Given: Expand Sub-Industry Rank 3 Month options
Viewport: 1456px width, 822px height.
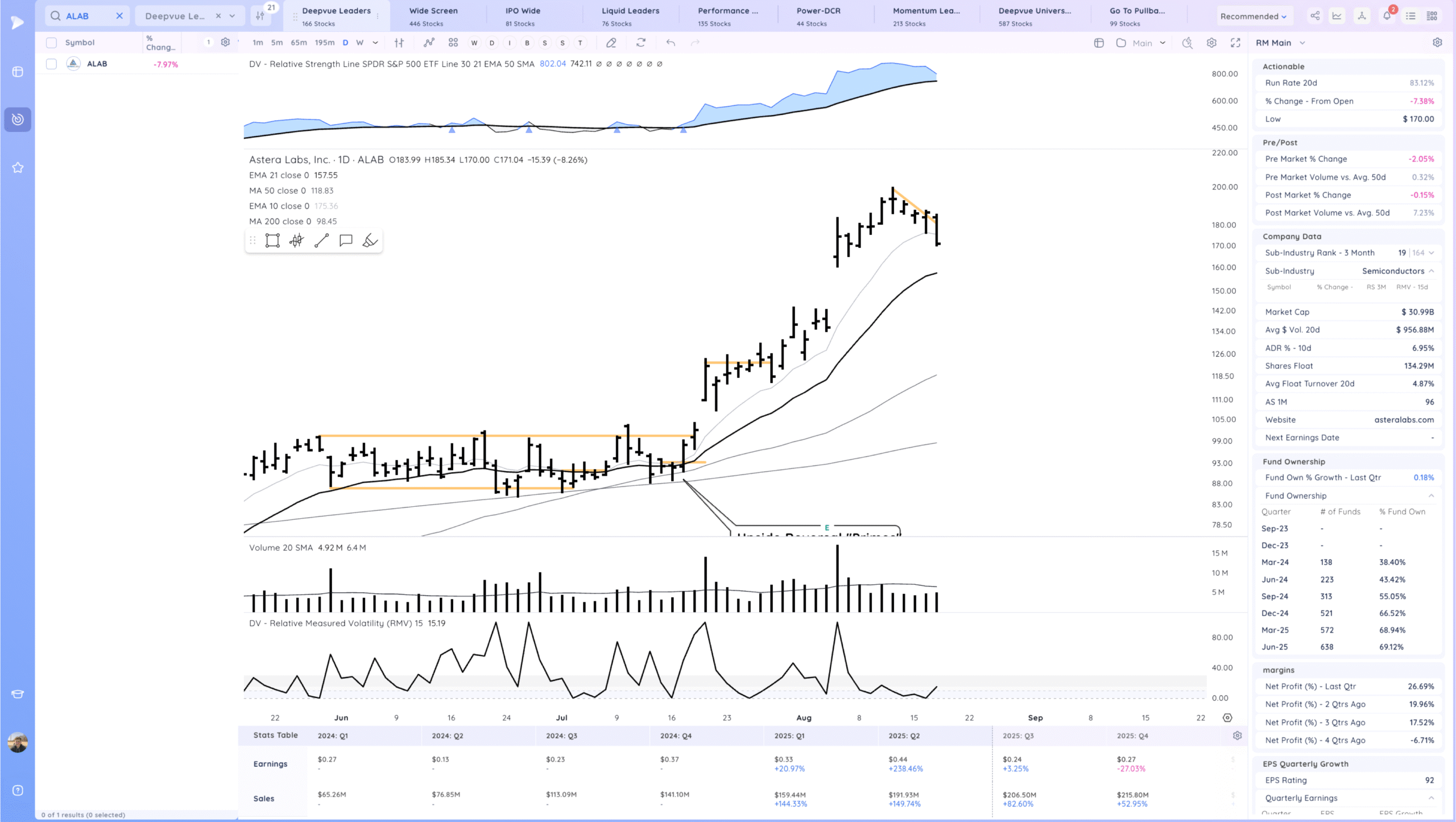Looking at the screenshot, I should (x=1431, y=253).
